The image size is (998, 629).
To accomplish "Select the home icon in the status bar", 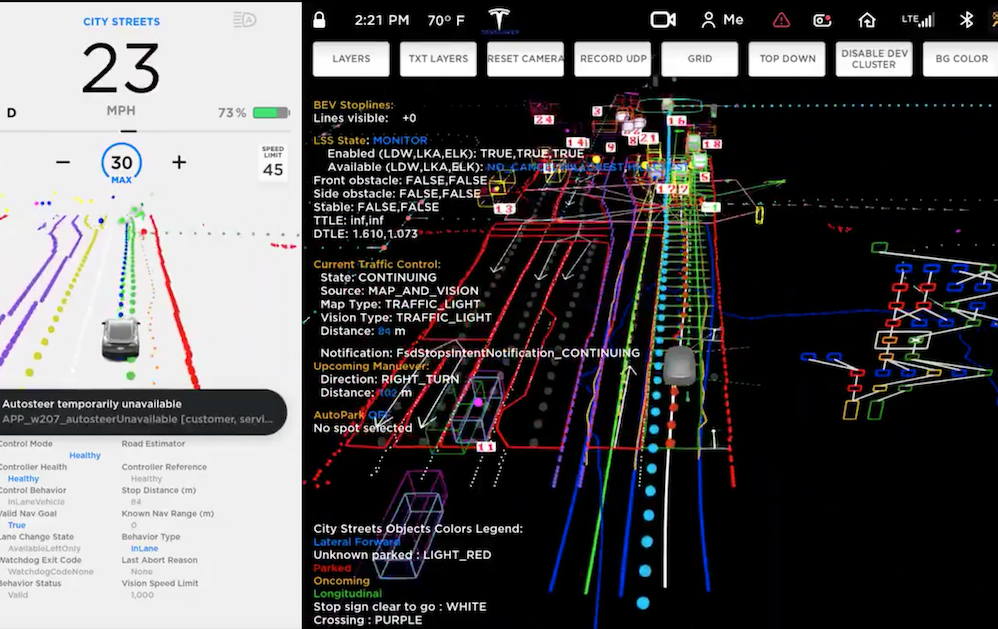I will click(869, 19).
